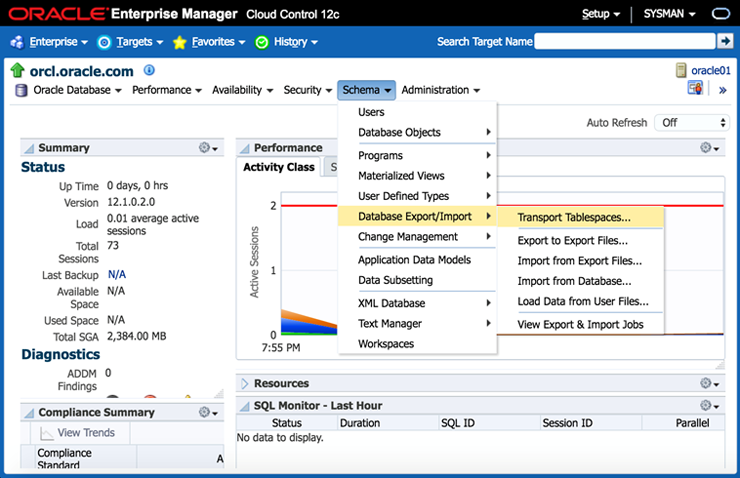Click the target information icon beside orcl.oracle.com
Screen dimensions: 740x478
pyautogui.click(x=150, y=70)
